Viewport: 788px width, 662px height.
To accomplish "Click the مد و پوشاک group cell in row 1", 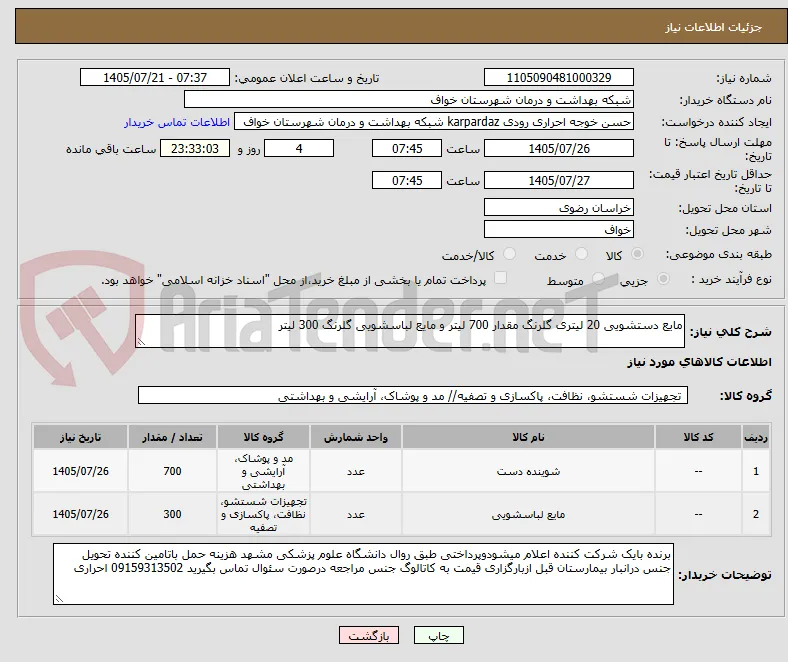I will pyautogui.click(x=263, y=471).
